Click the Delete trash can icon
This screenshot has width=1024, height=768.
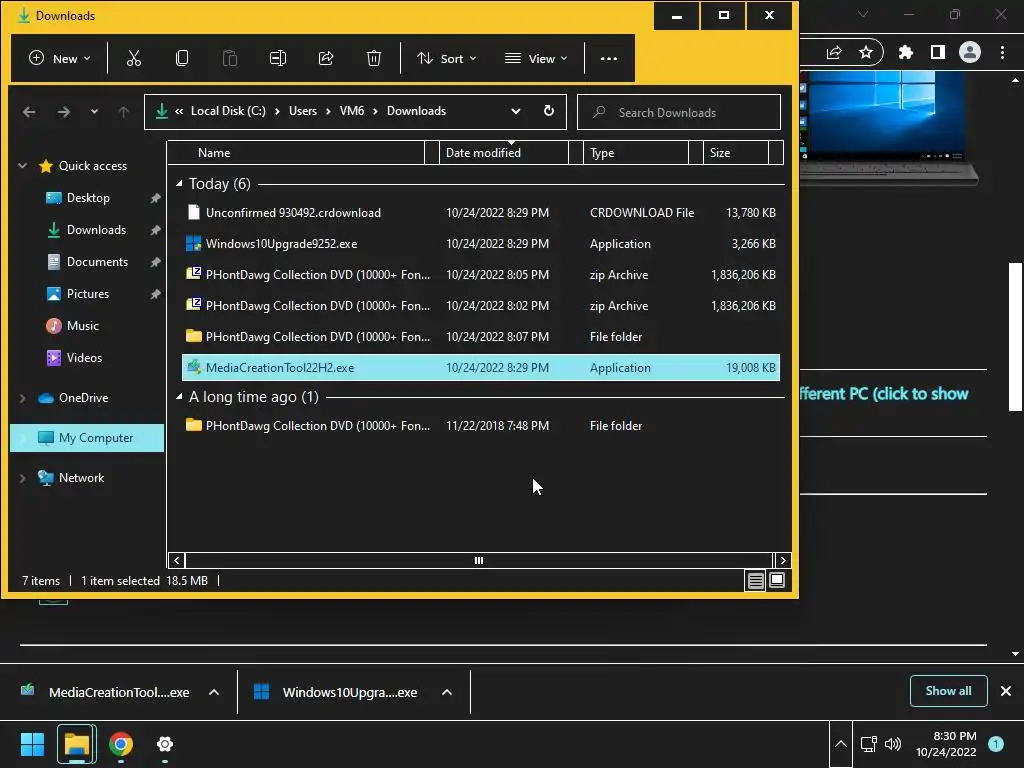(374, 58)
